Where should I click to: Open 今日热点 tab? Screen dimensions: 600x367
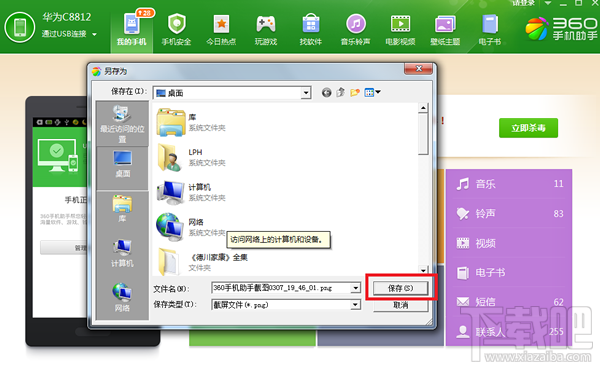pyautogui.click(x=221, y=29)
